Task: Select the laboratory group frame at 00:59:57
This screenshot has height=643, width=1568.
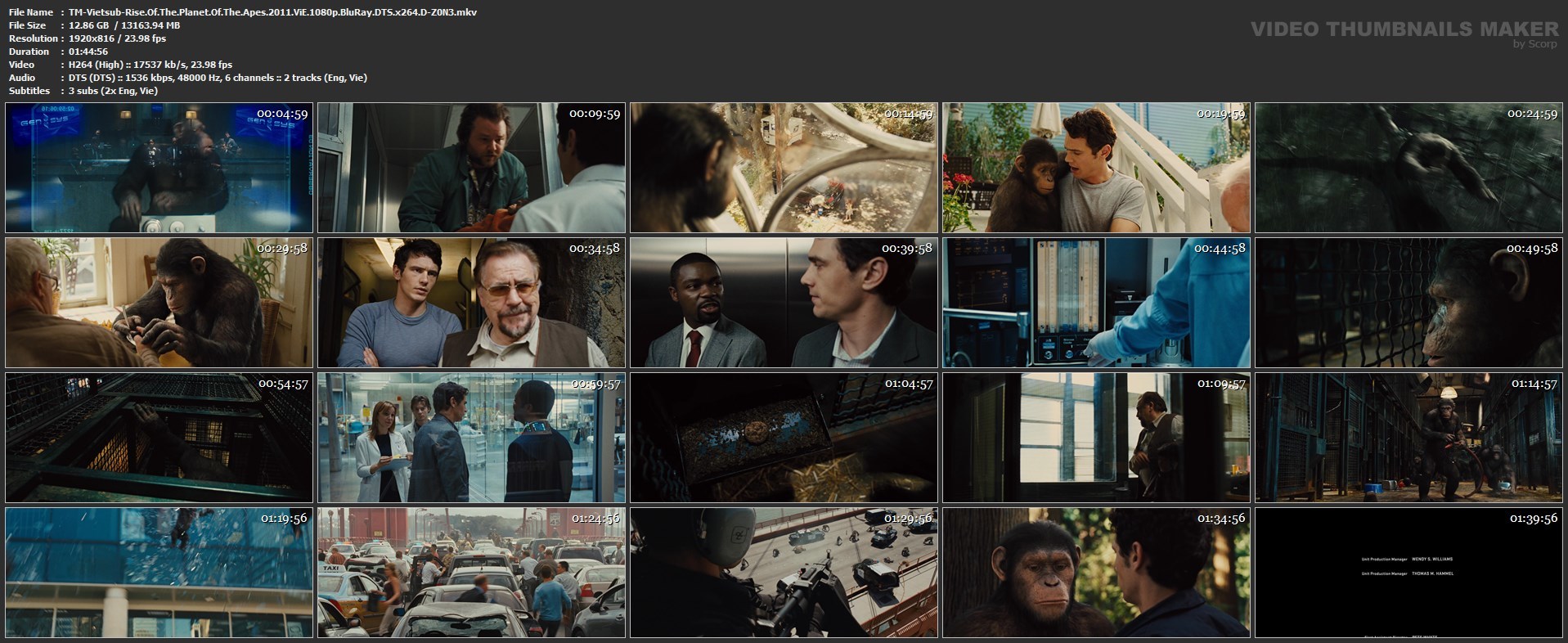Action: [x=471, y=438]
